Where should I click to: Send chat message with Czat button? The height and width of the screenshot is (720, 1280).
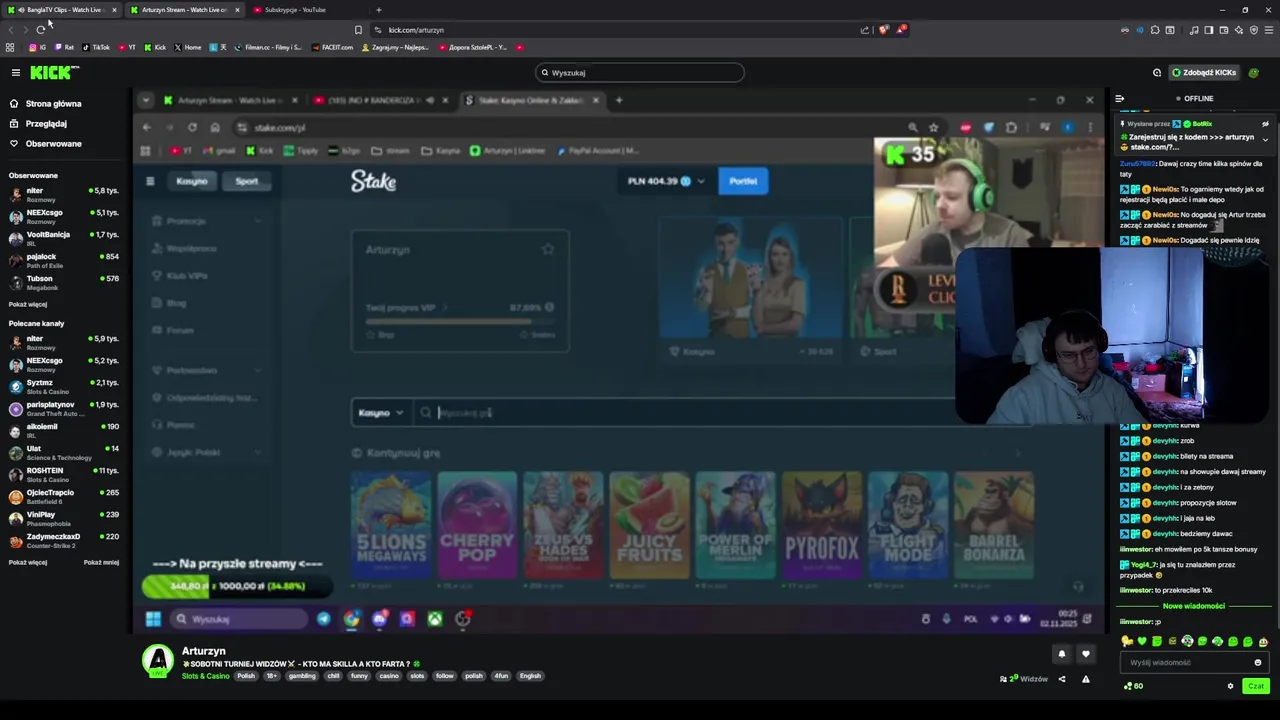tap(1255, 686)
